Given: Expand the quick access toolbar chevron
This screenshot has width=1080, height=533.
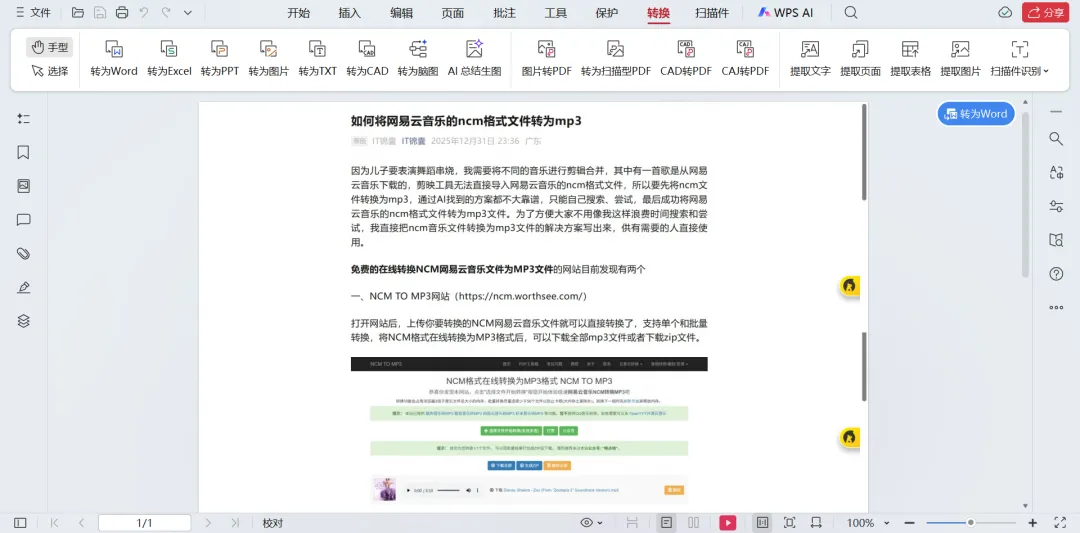Looking at the screenshot, I should (x=188, y=12).
